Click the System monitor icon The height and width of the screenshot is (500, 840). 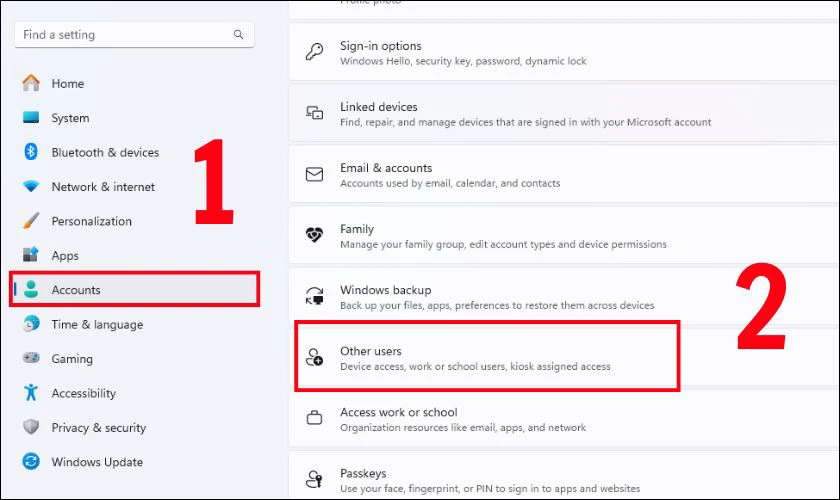(31, 117)
